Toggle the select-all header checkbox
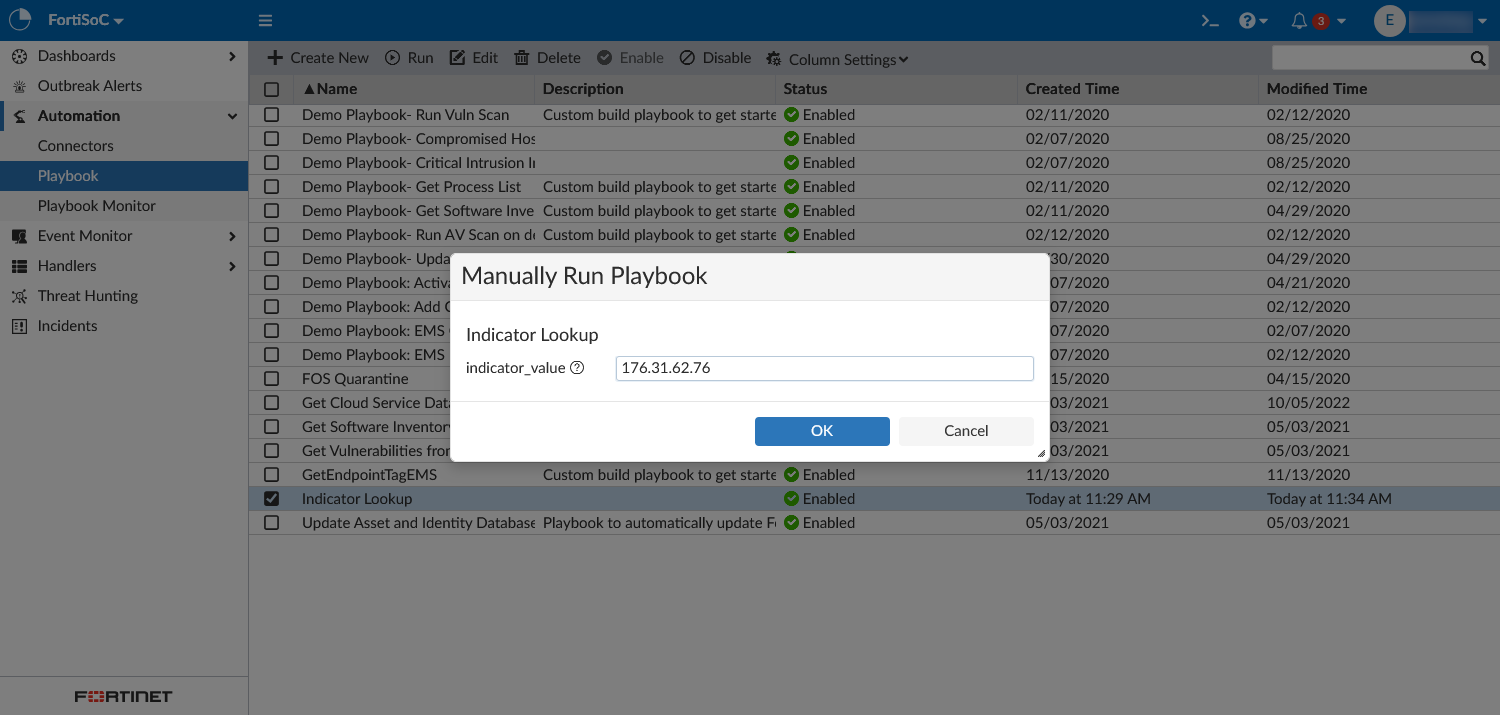Viewport: 1500px width, 715px height. [x=272, y=89]
